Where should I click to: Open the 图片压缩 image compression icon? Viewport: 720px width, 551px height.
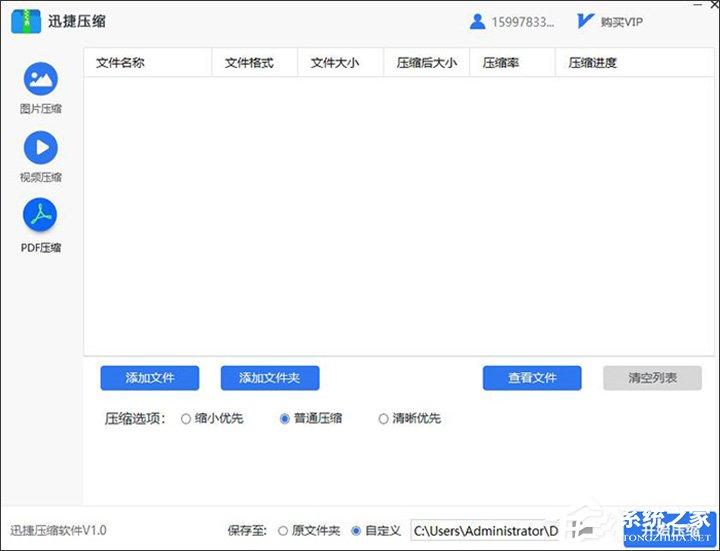point(40,79)
